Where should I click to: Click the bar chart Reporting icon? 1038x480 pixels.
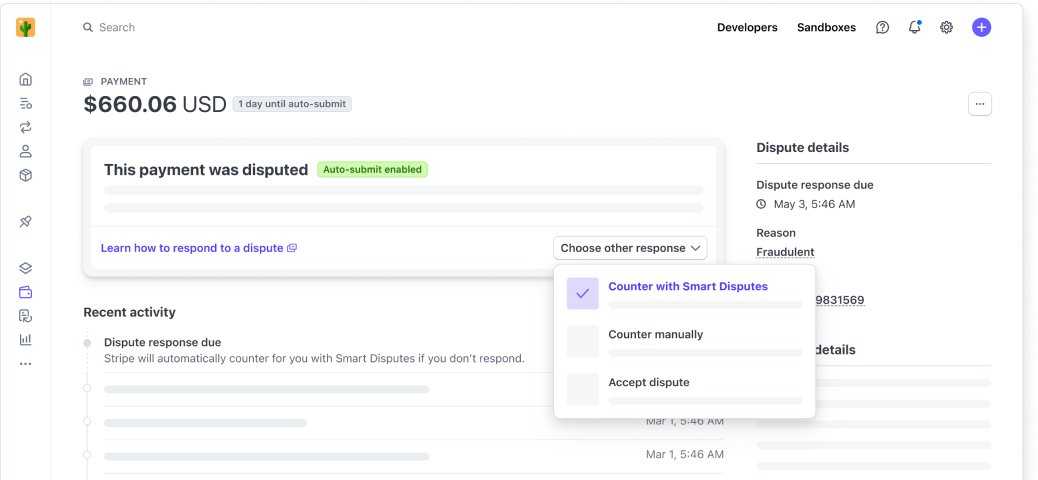pos(26,339)
